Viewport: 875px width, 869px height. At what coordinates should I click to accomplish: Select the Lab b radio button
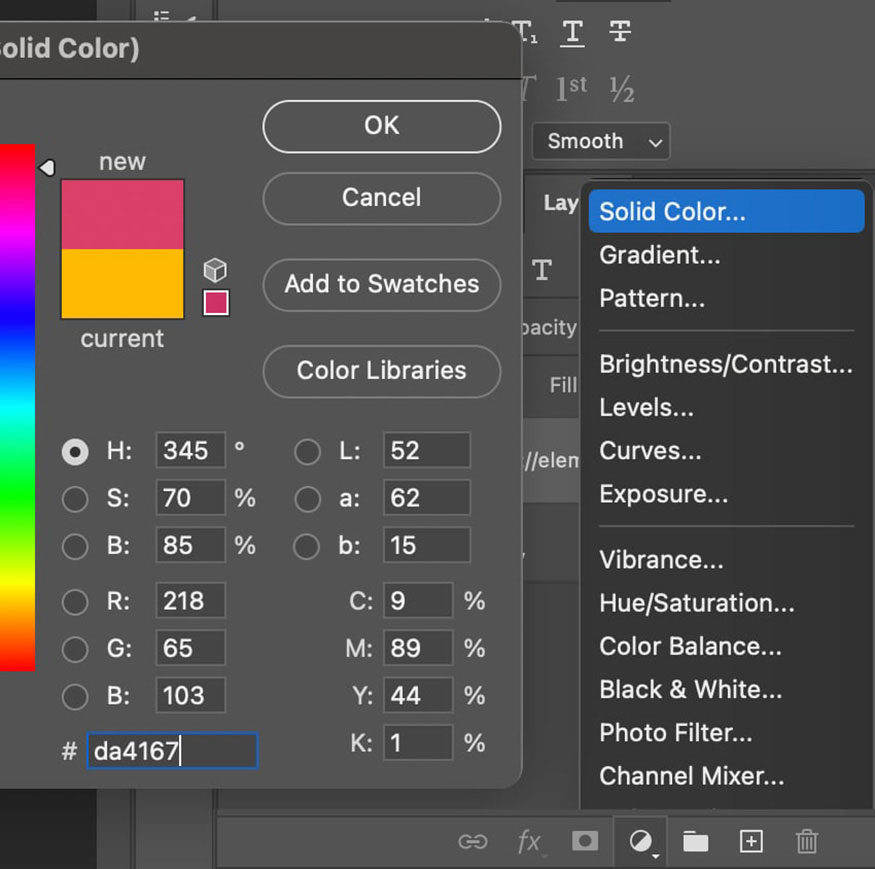coord(307,546)
